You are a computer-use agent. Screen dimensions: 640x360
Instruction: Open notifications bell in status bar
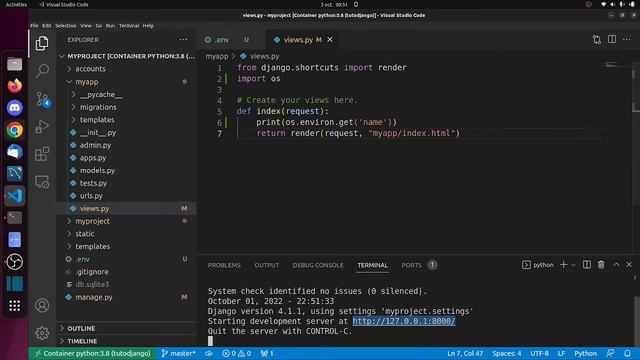(x=627, y=353)
